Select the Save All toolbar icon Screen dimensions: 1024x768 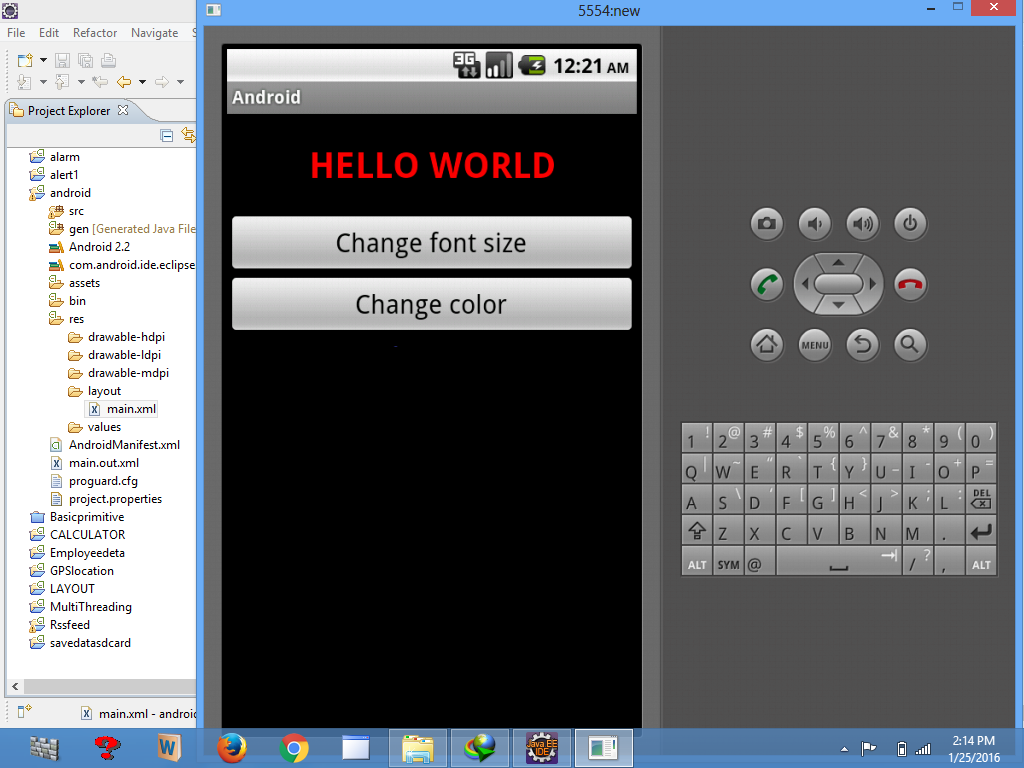point(83,60)
